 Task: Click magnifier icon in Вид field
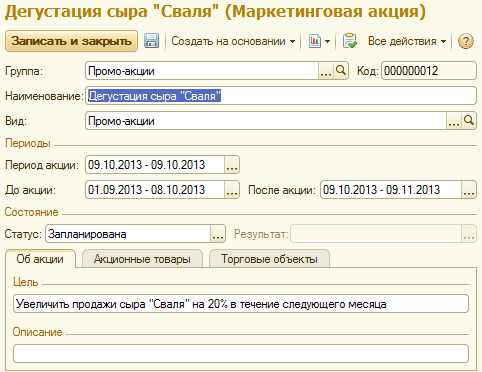click(x=469, y=120)
